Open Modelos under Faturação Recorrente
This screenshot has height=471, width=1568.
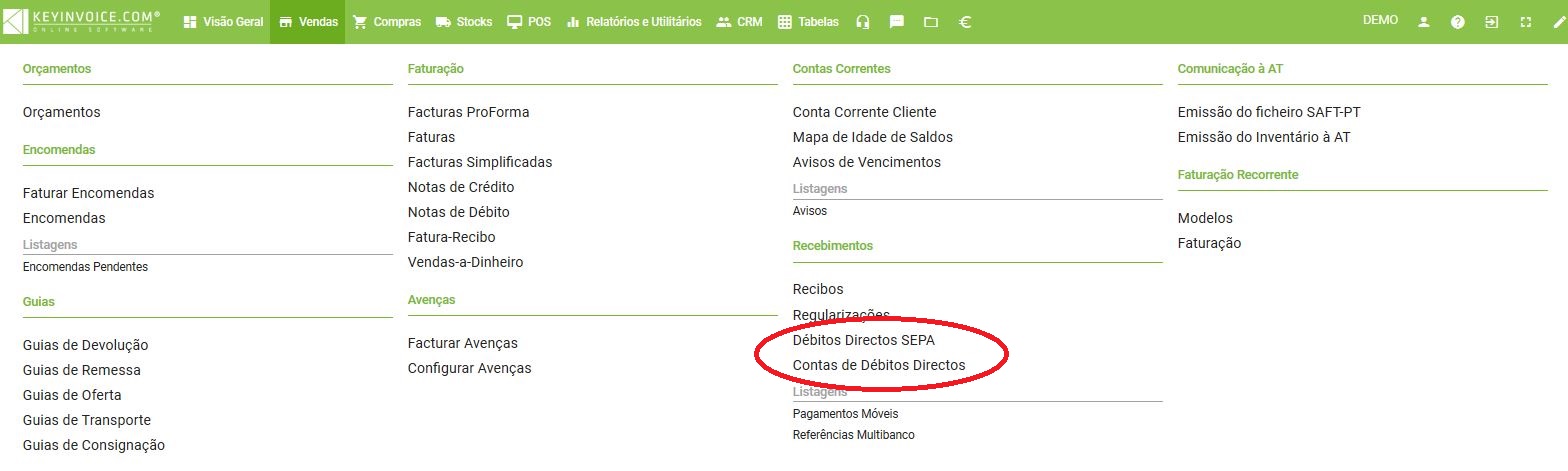pyautogui.click(x=1205, y=218)
